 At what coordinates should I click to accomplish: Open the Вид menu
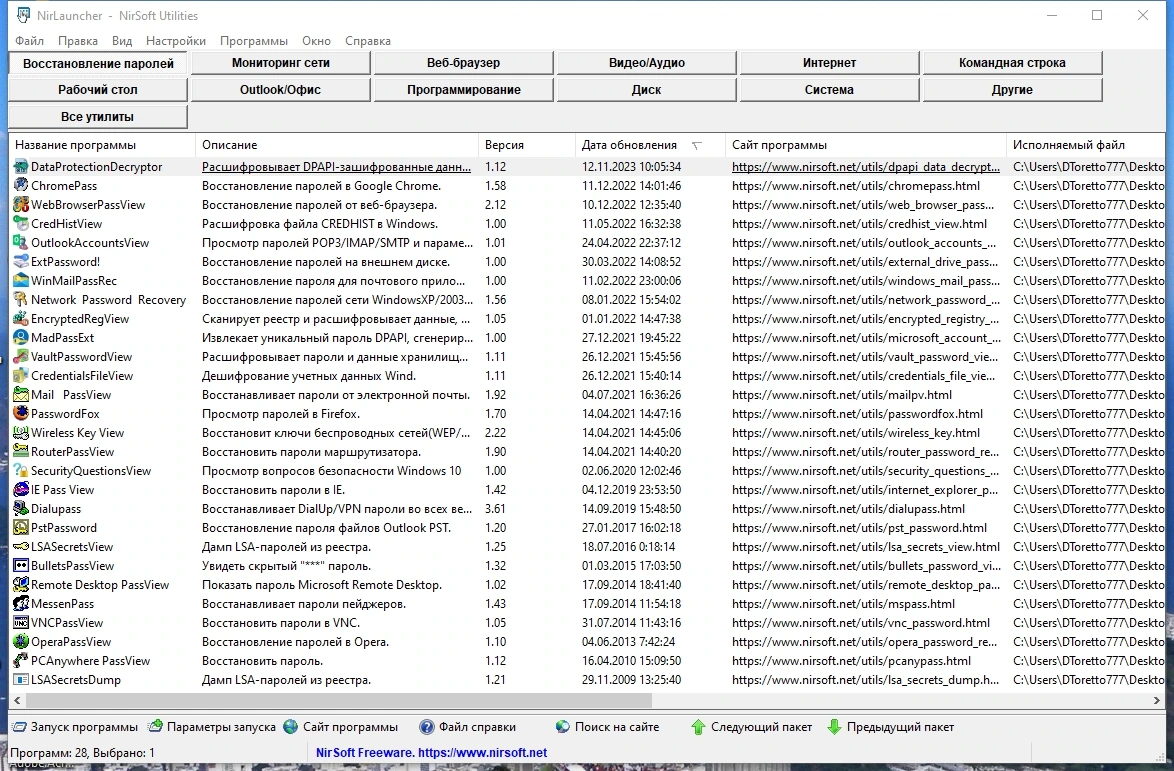point(122,41)
